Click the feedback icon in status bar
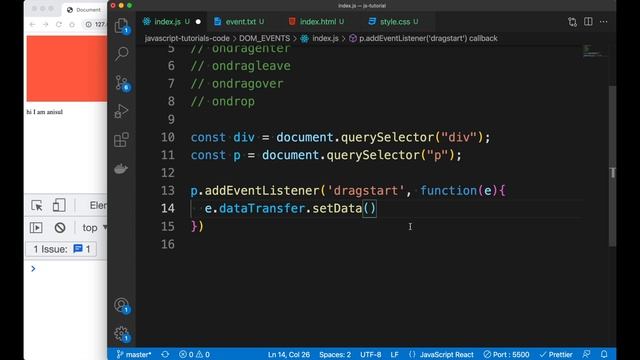This screenshot has width=640, height=360. [587, 354]
